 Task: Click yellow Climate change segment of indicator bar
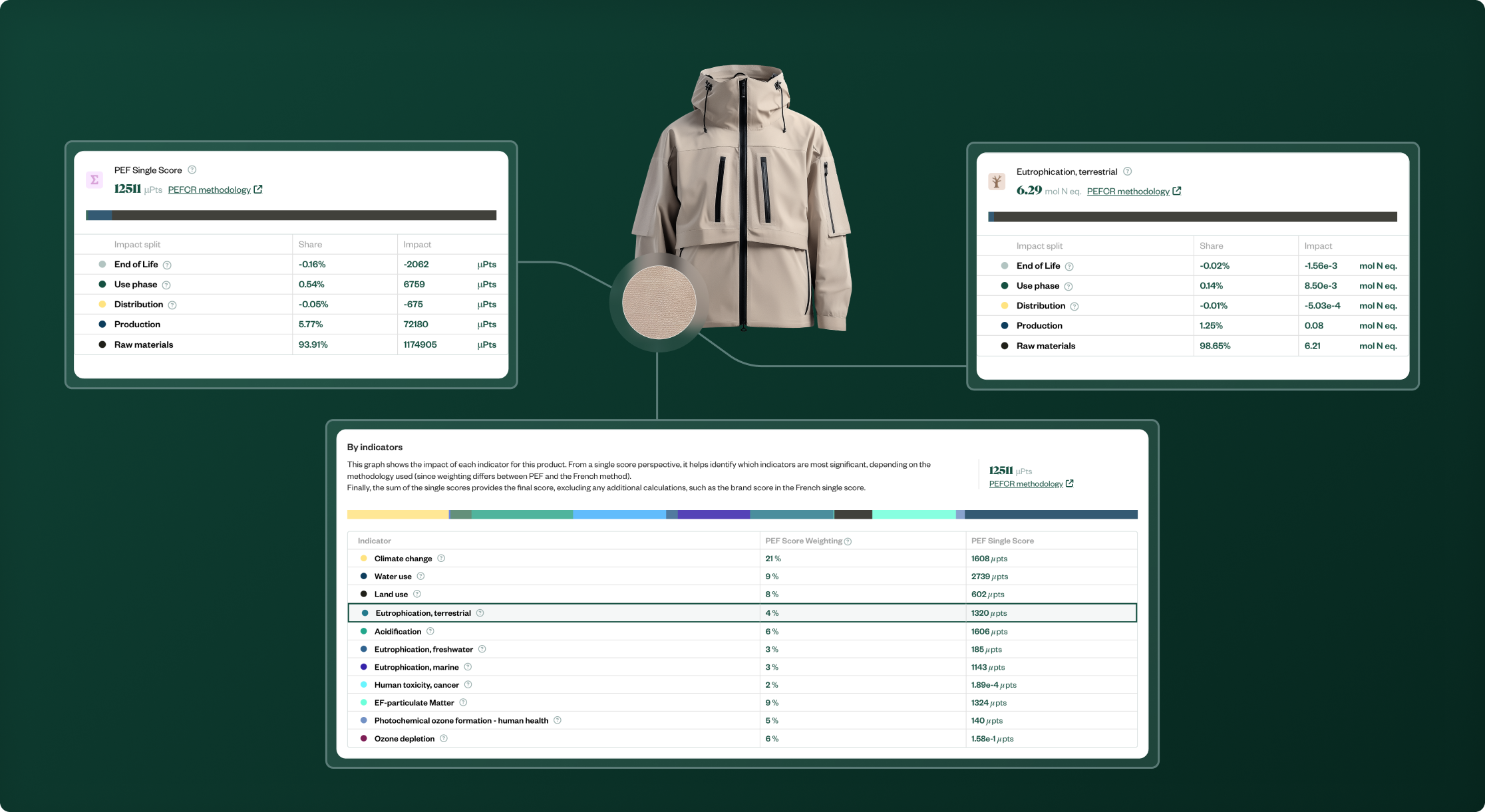pos(397,515)
